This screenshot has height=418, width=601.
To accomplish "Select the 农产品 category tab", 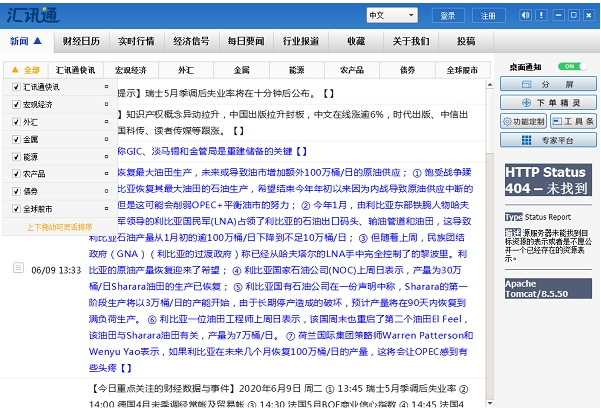I will click(x=352, y=70).
